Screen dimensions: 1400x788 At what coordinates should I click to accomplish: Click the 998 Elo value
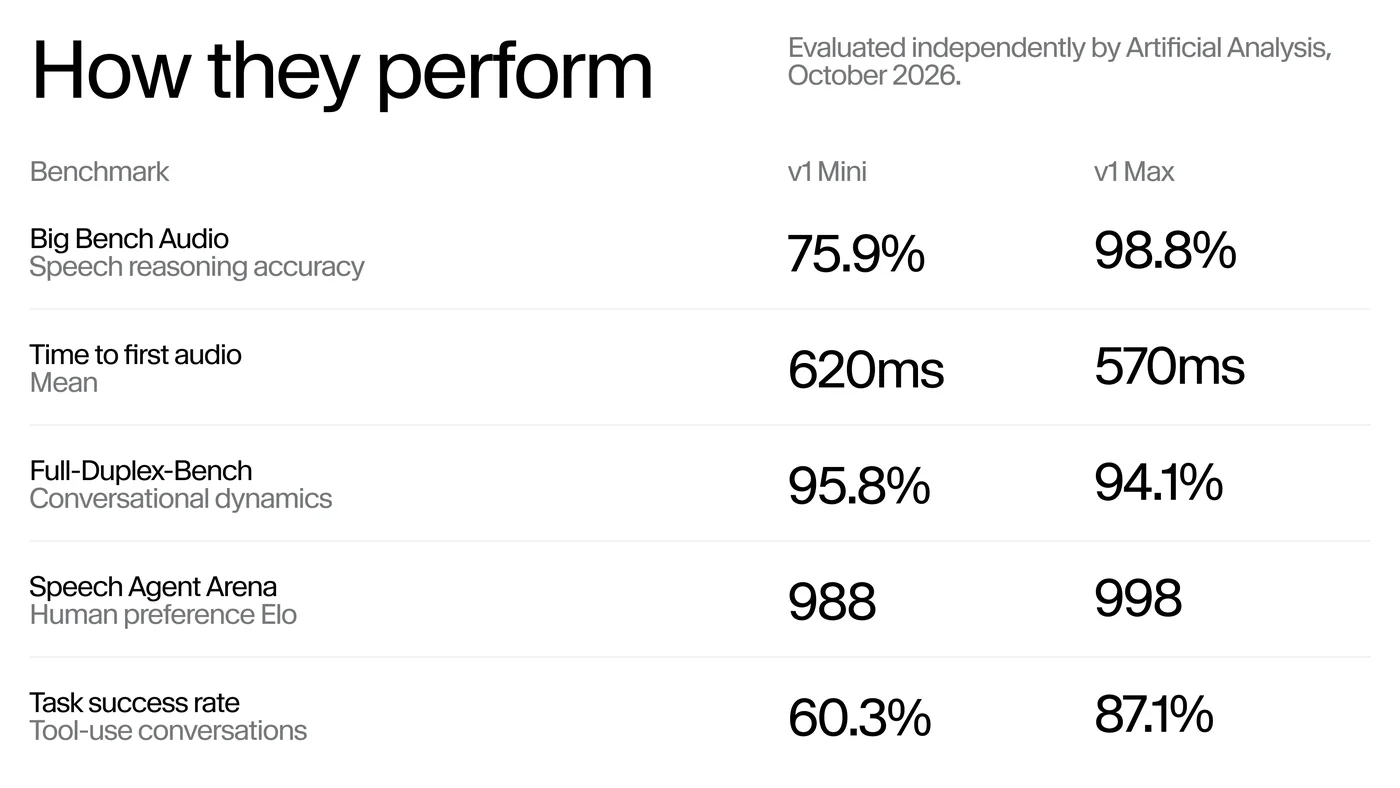click(x=1138, y=598)
